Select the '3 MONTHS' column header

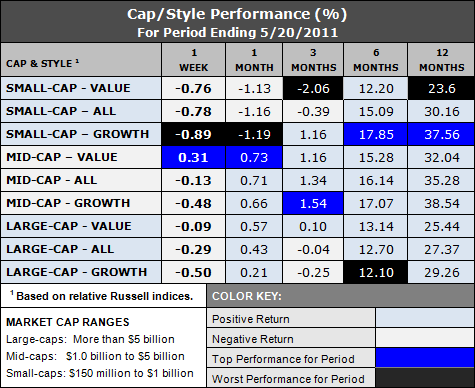tap(313, 60)
